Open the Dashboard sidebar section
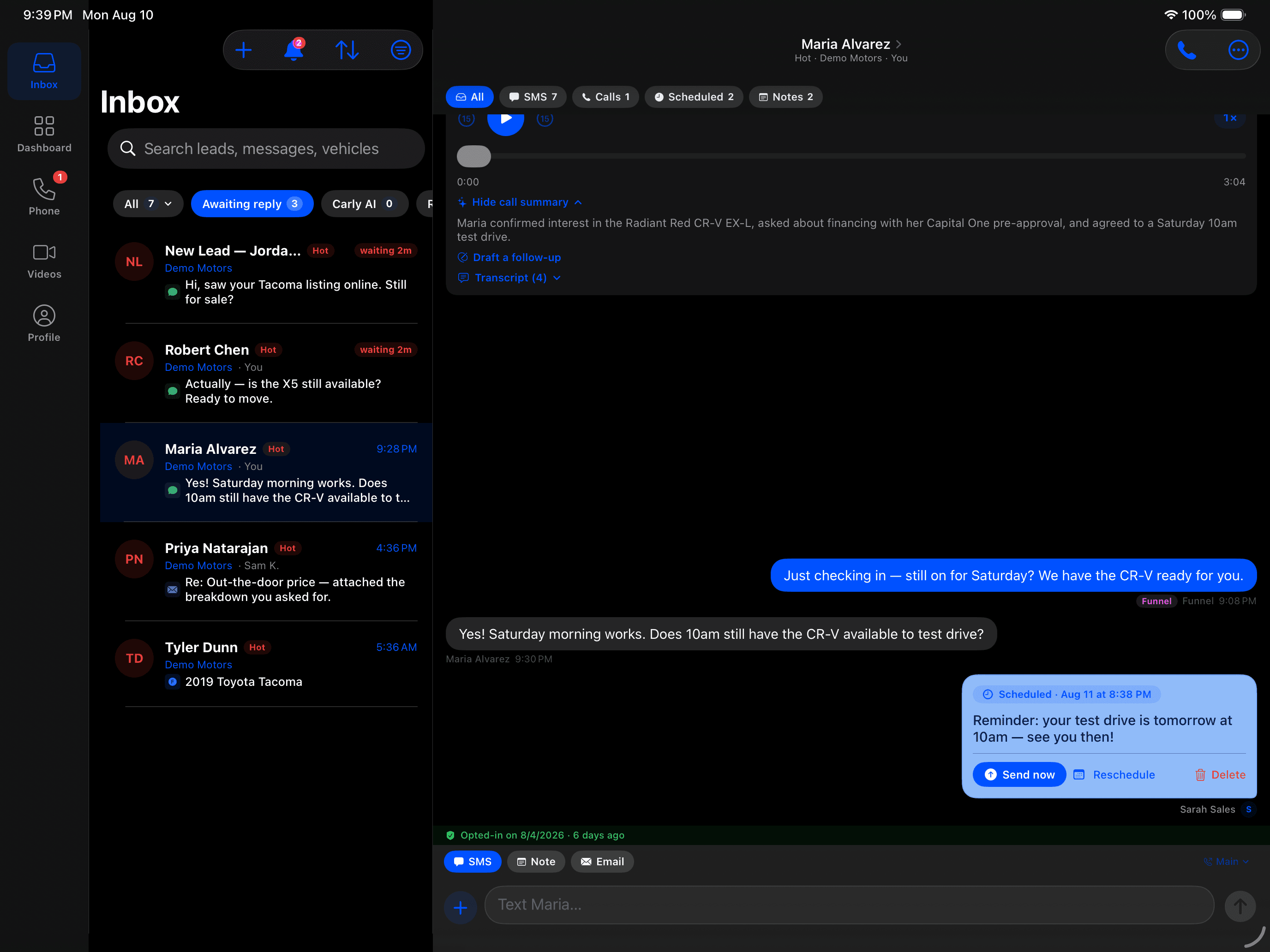This screenshot has height=952, width=1270. click(x=44, y=134)
